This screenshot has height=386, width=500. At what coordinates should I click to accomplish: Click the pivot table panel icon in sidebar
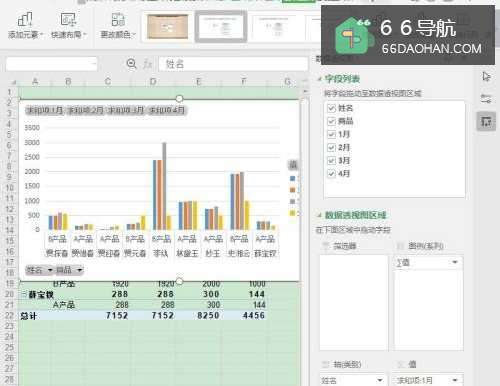click(x=486, y=122)
